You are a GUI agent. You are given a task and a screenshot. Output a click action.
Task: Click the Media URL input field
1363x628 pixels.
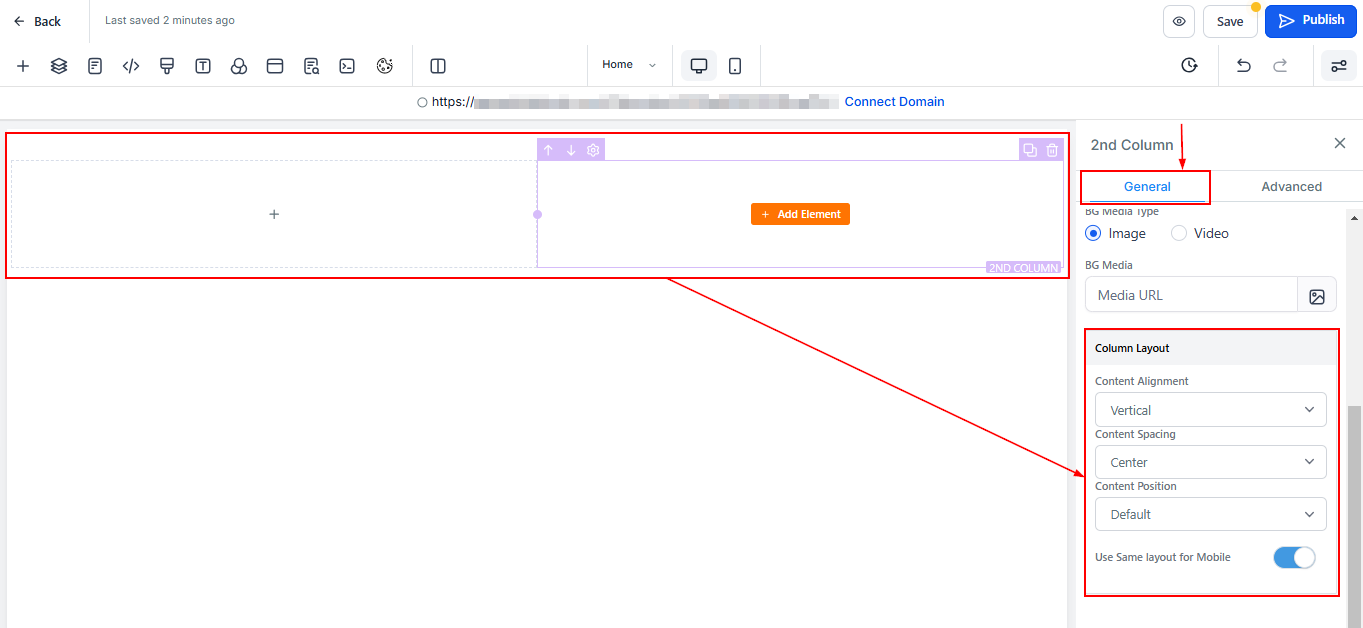(1191, 296)
